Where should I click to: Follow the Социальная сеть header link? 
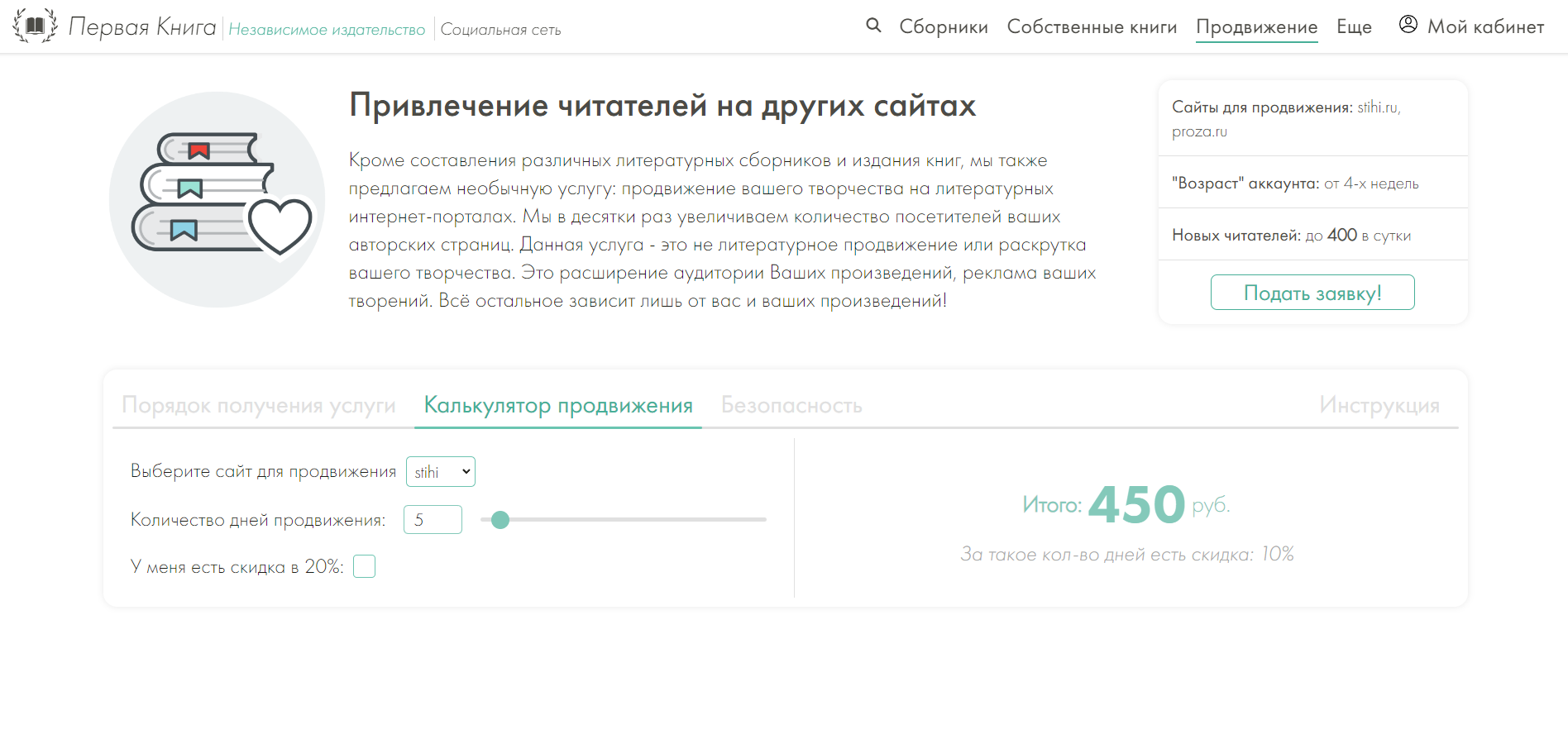(500, 30)
